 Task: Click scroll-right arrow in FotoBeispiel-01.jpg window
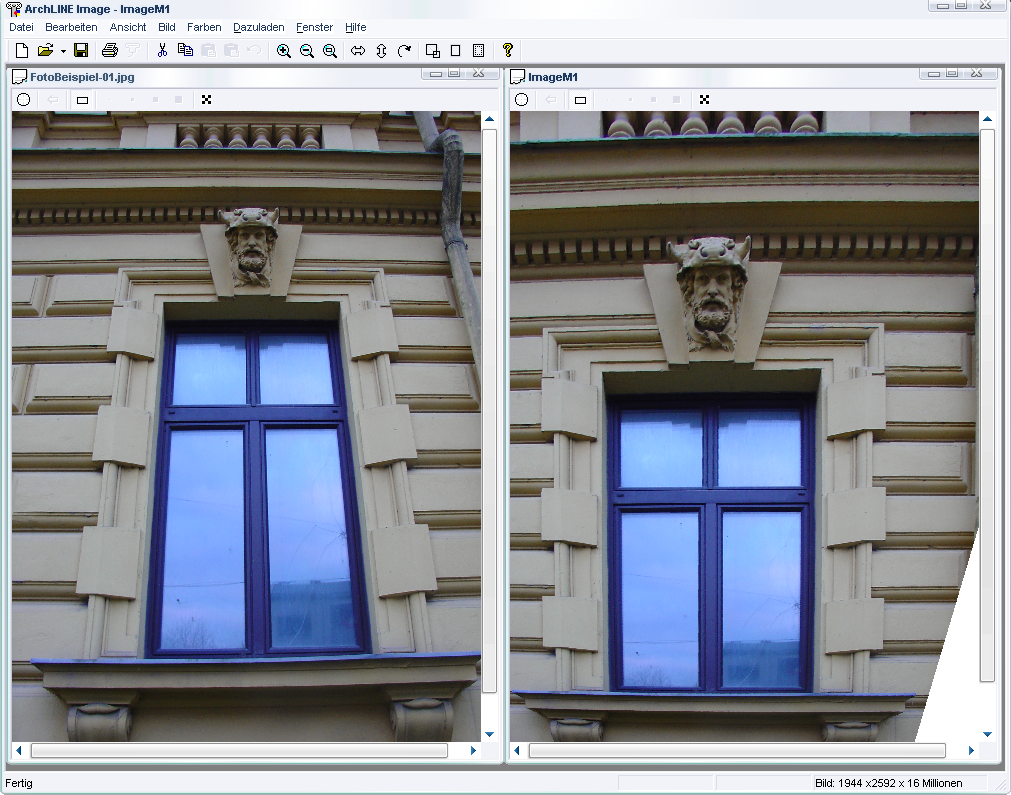(x=473, y=751)
